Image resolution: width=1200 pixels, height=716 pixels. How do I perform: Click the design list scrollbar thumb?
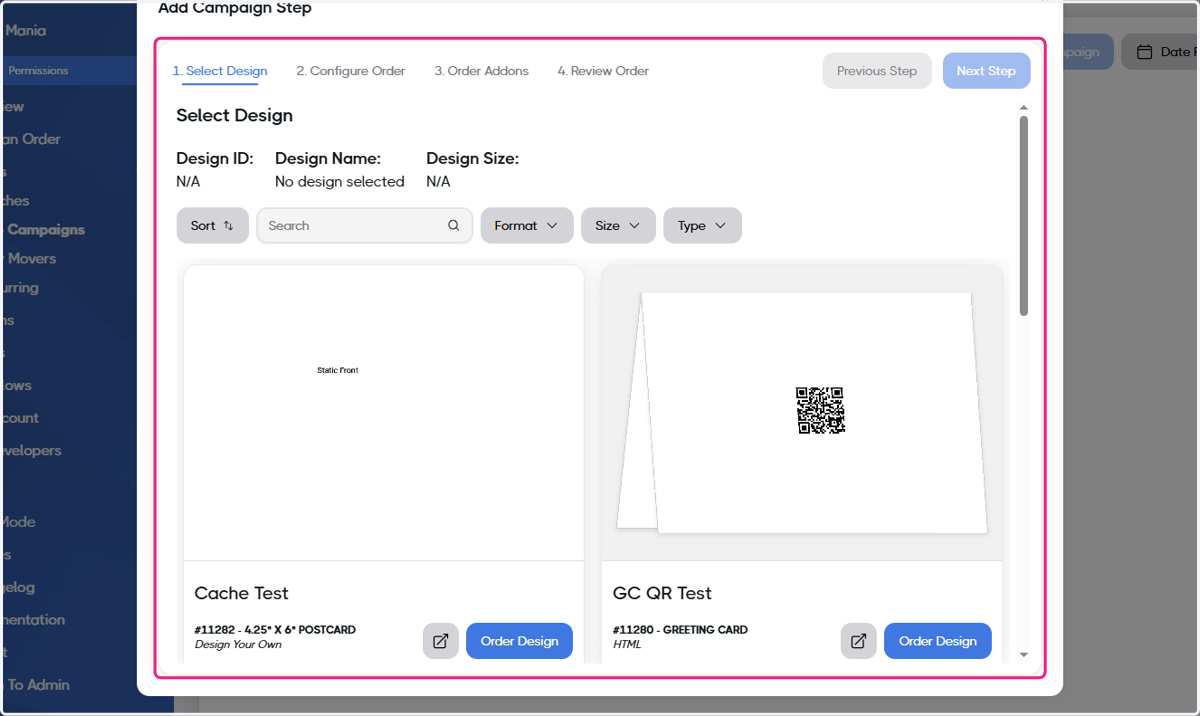[1024, 215]
